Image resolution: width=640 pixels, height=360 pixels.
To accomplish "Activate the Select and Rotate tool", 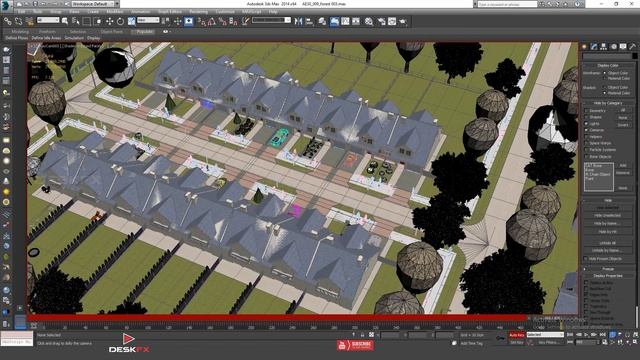I will pos(120,21).
